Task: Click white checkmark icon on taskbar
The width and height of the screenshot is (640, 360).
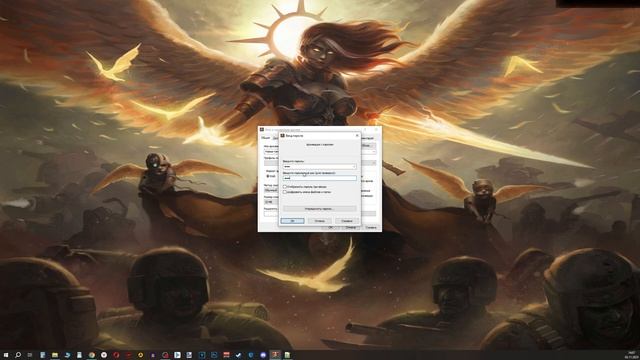Action: click(238, 355)
